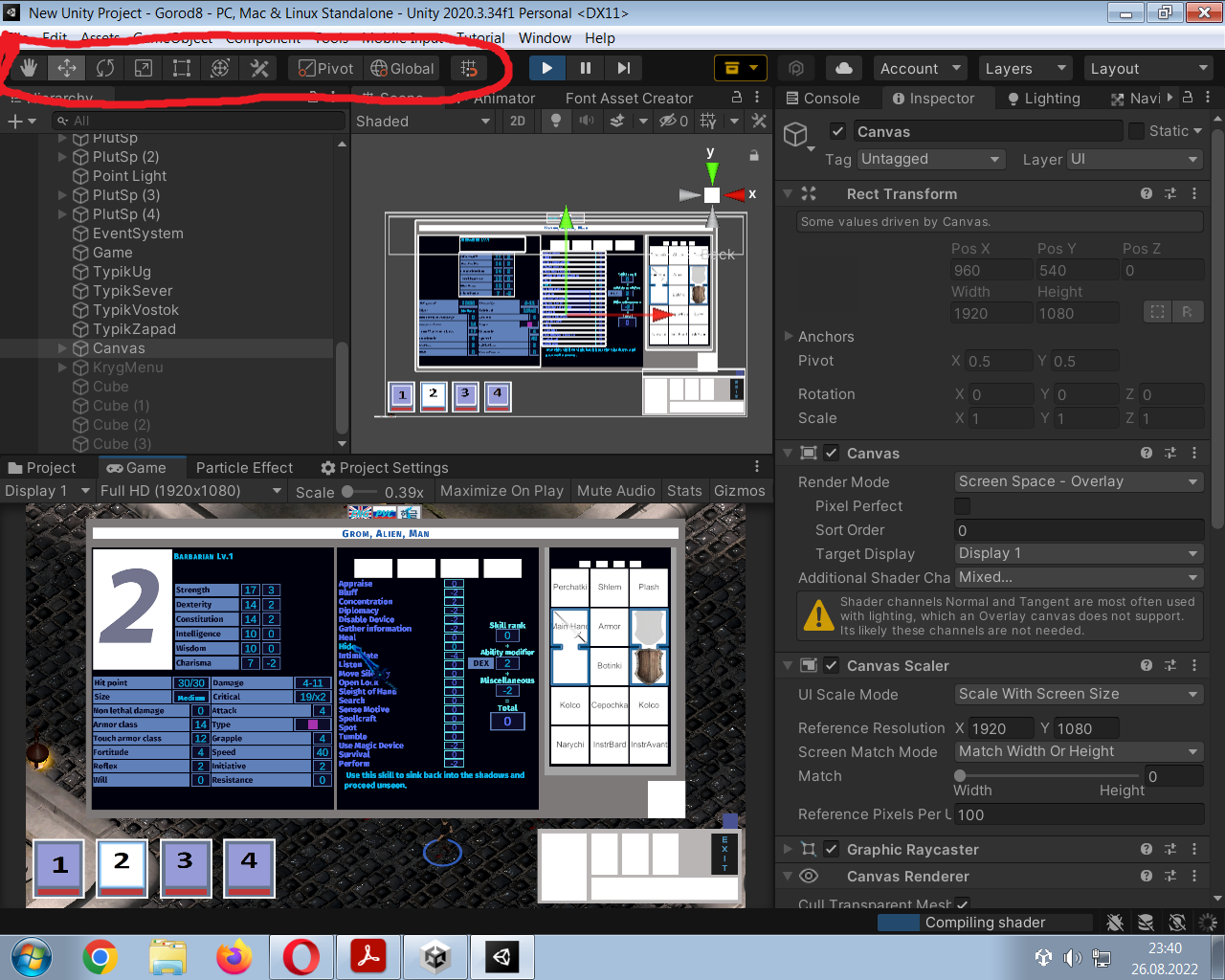
Task: Click Stats in the Game view
Action: click(x=684, y=490)
